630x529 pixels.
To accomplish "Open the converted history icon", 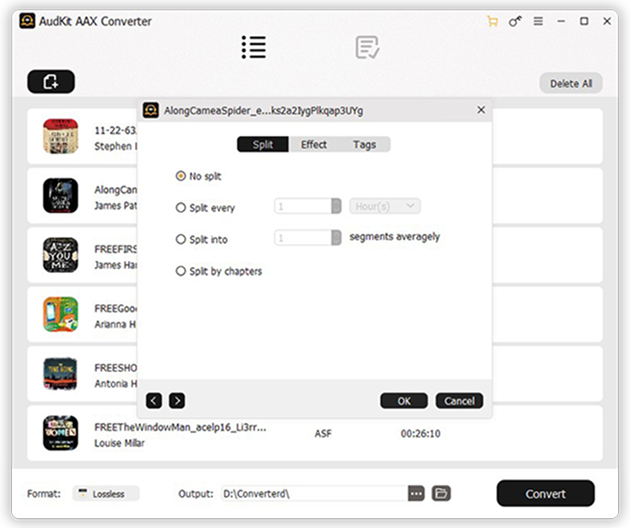I will tap(367, 47).
